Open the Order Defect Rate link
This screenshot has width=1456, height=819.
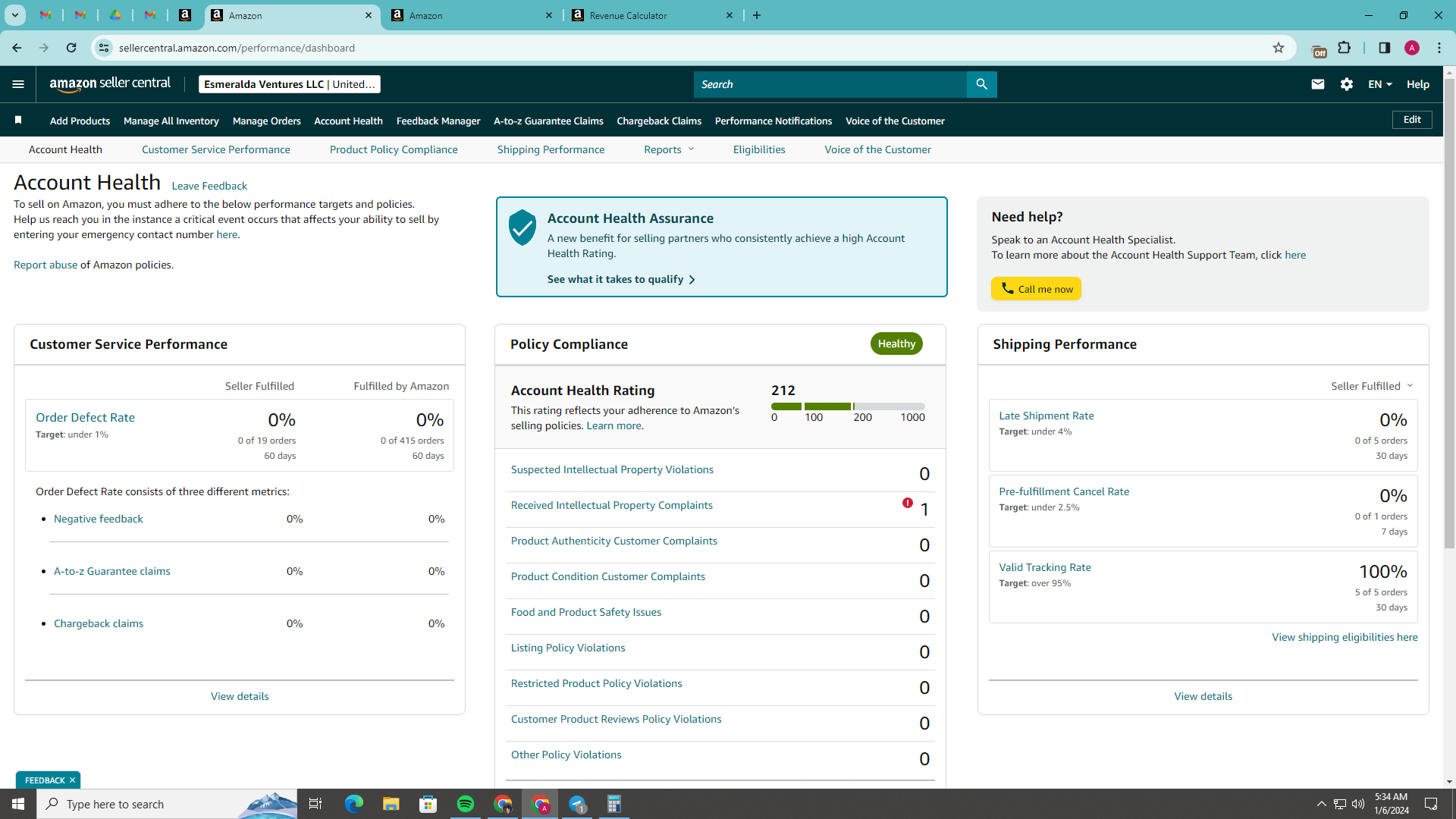[x=85, y=417]
